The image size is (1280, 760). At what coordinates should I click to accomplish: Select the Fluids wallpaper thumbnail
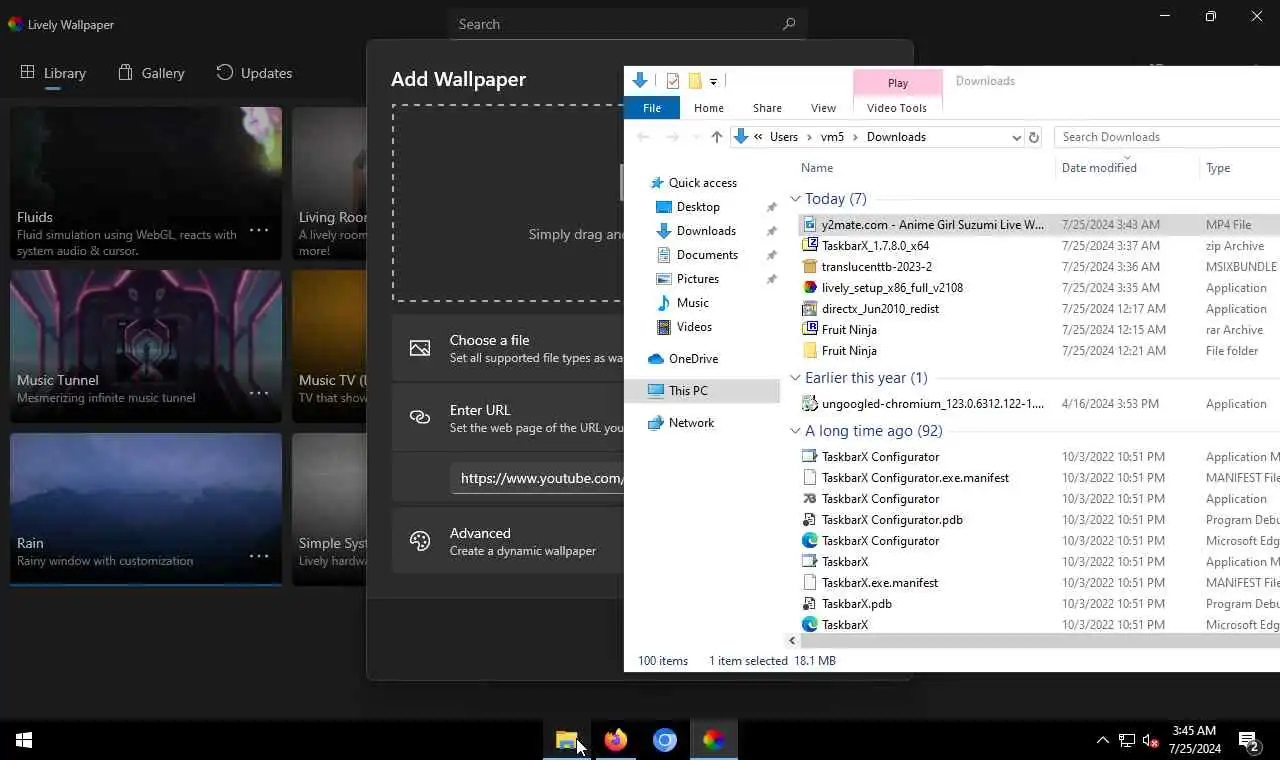[x=146, y=184]
